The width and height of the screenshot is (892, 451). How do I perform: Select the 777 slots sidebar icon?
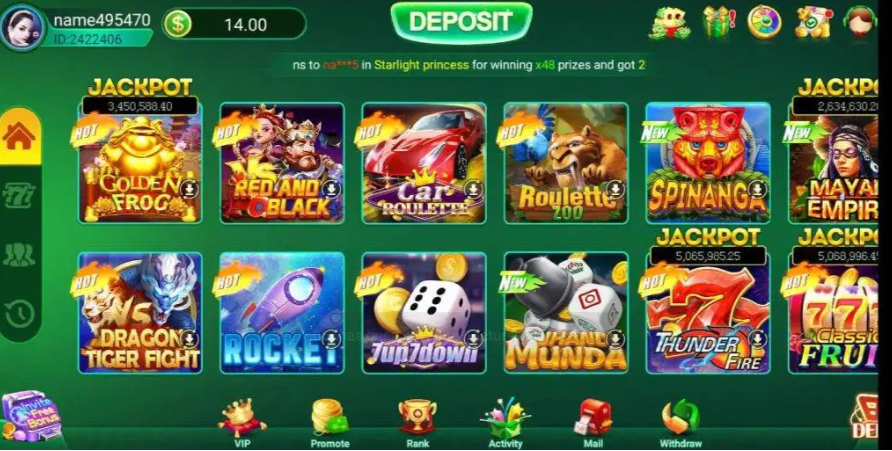pos(19,196)
